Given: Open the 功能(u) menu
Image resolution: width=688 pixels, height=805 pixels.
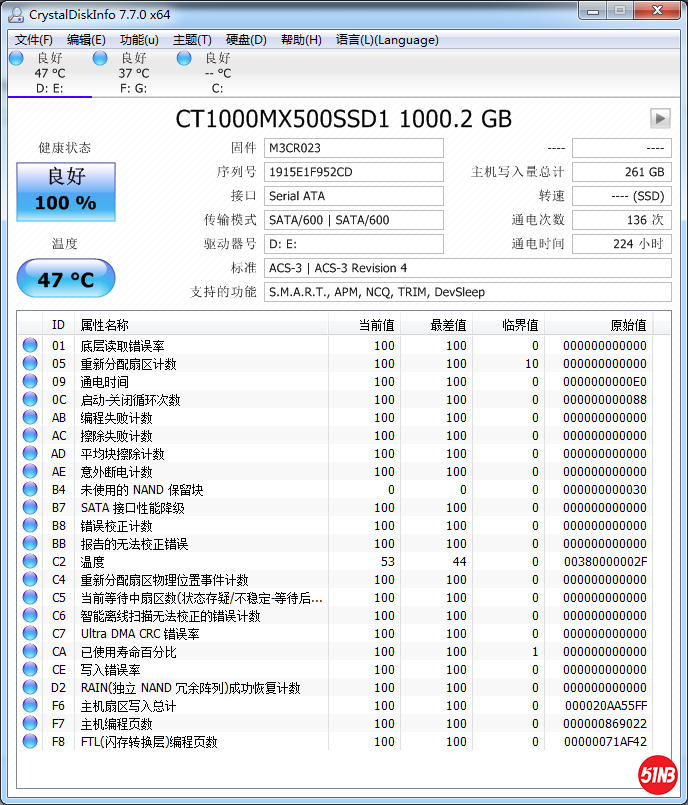Looking at the screenshot, I should point(139,40).
